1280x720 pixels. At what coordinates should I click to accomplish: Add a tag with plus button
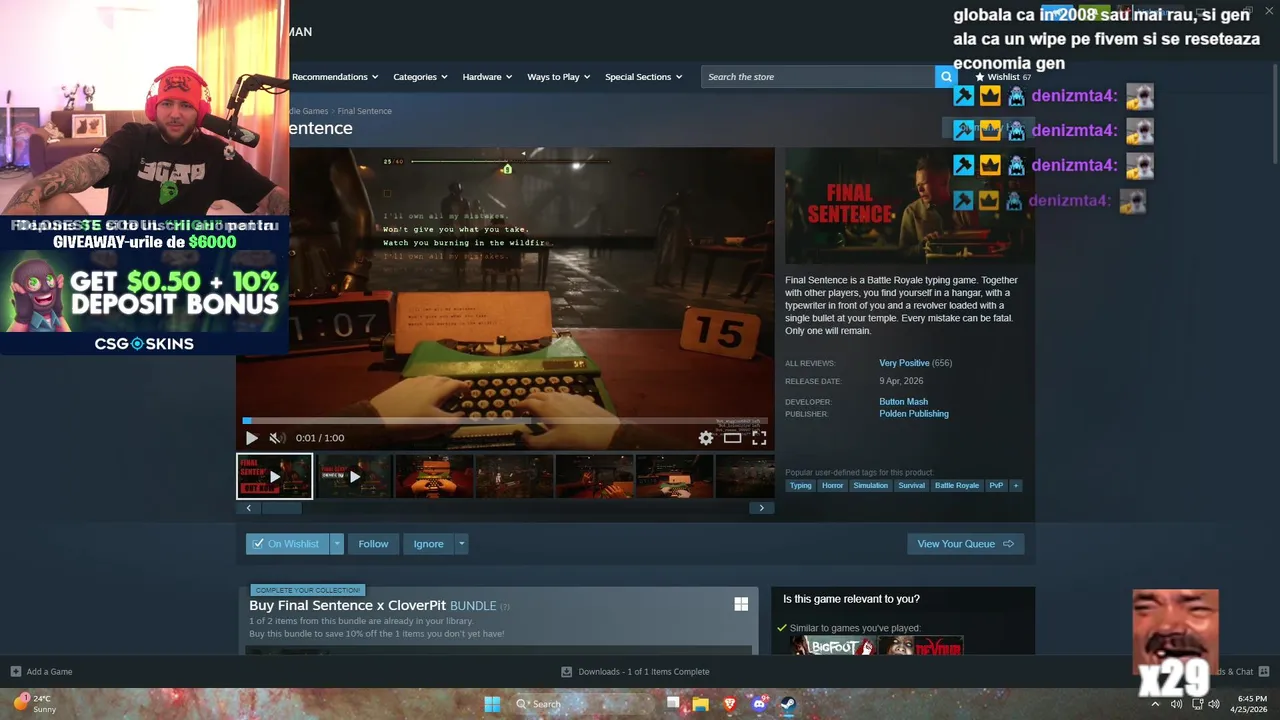click(1016, 486)
